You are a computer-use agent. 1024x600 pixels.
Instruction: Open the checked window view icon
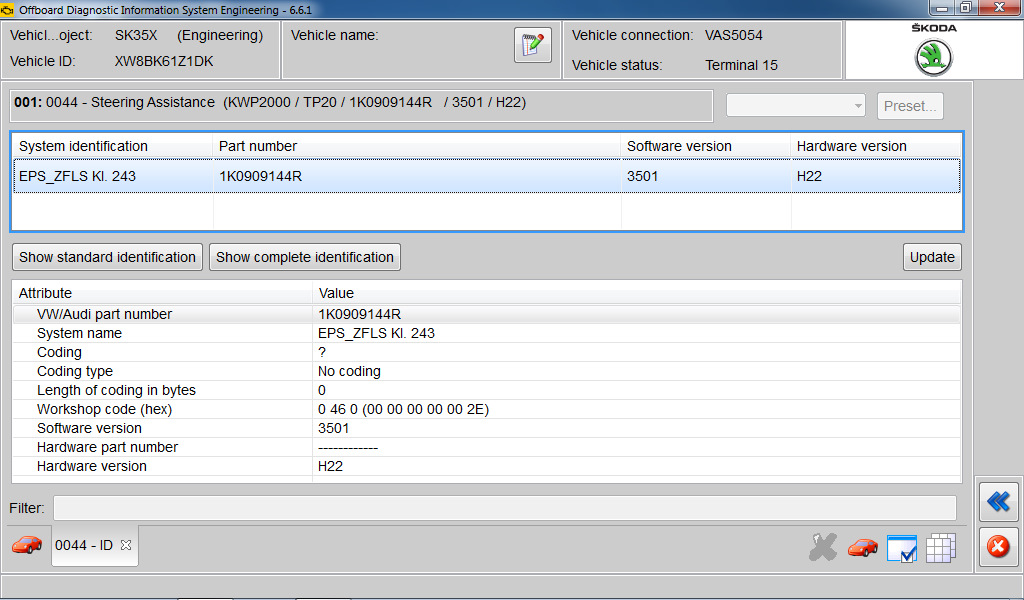click(x=901, y=547)
